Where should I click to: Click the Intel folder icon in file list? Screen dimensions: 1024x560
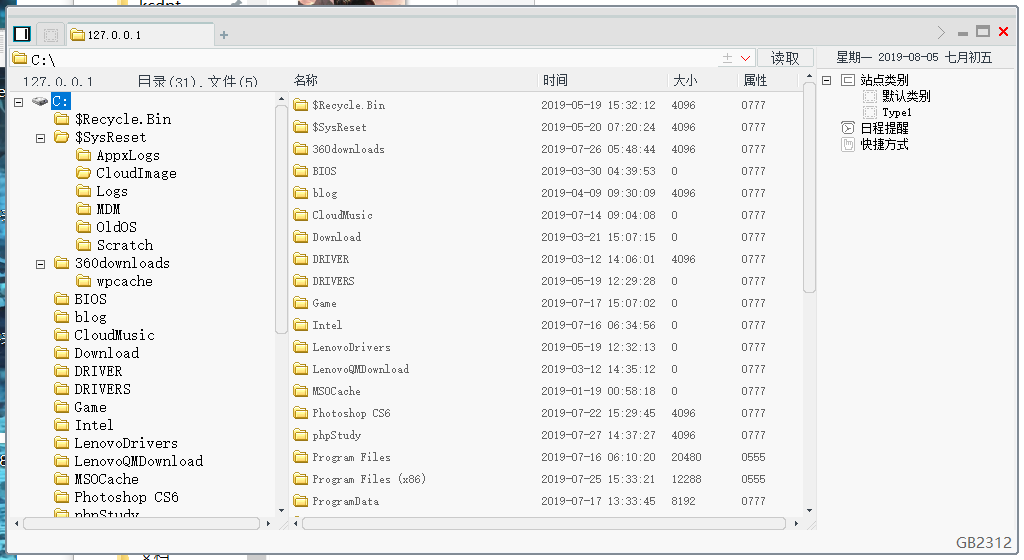click(x=300, y=325)
